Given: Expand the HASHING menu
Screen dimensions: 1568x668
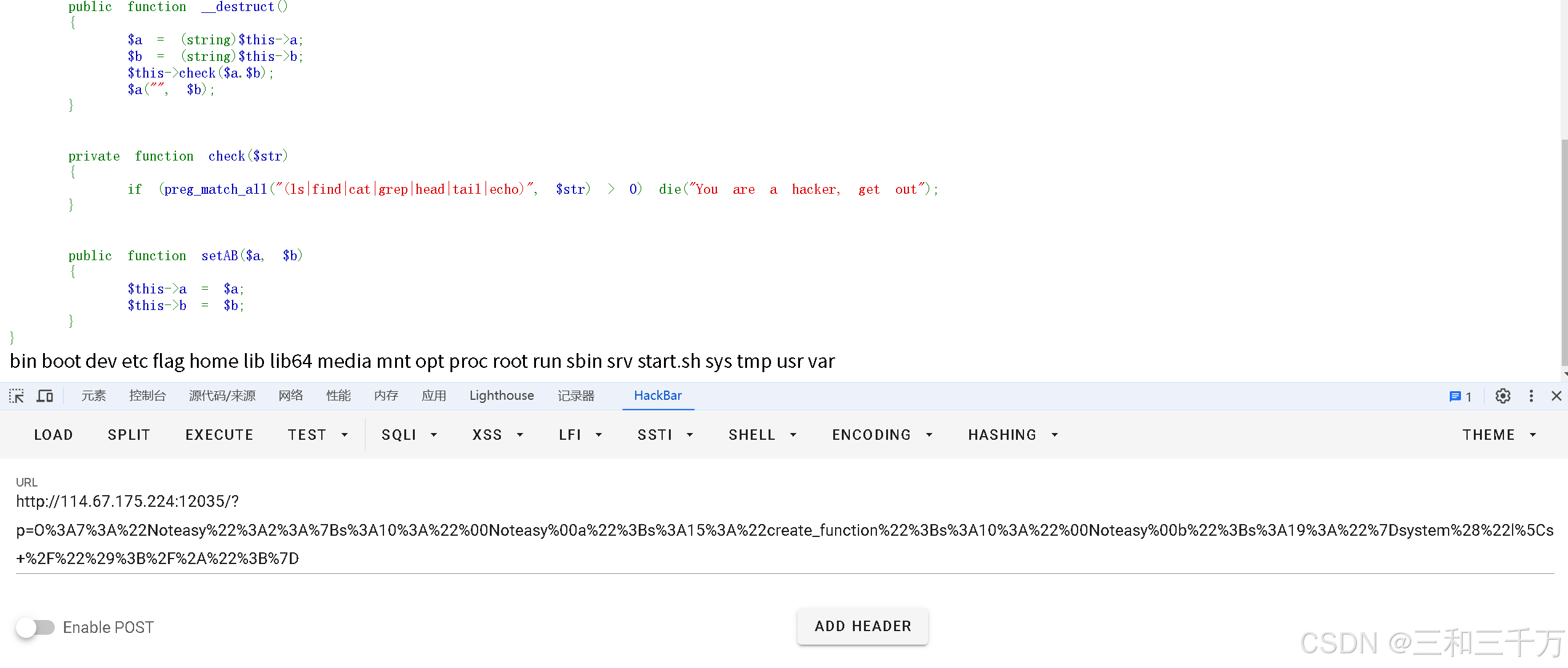Looking at the screenshot, I should point(1012,435).
